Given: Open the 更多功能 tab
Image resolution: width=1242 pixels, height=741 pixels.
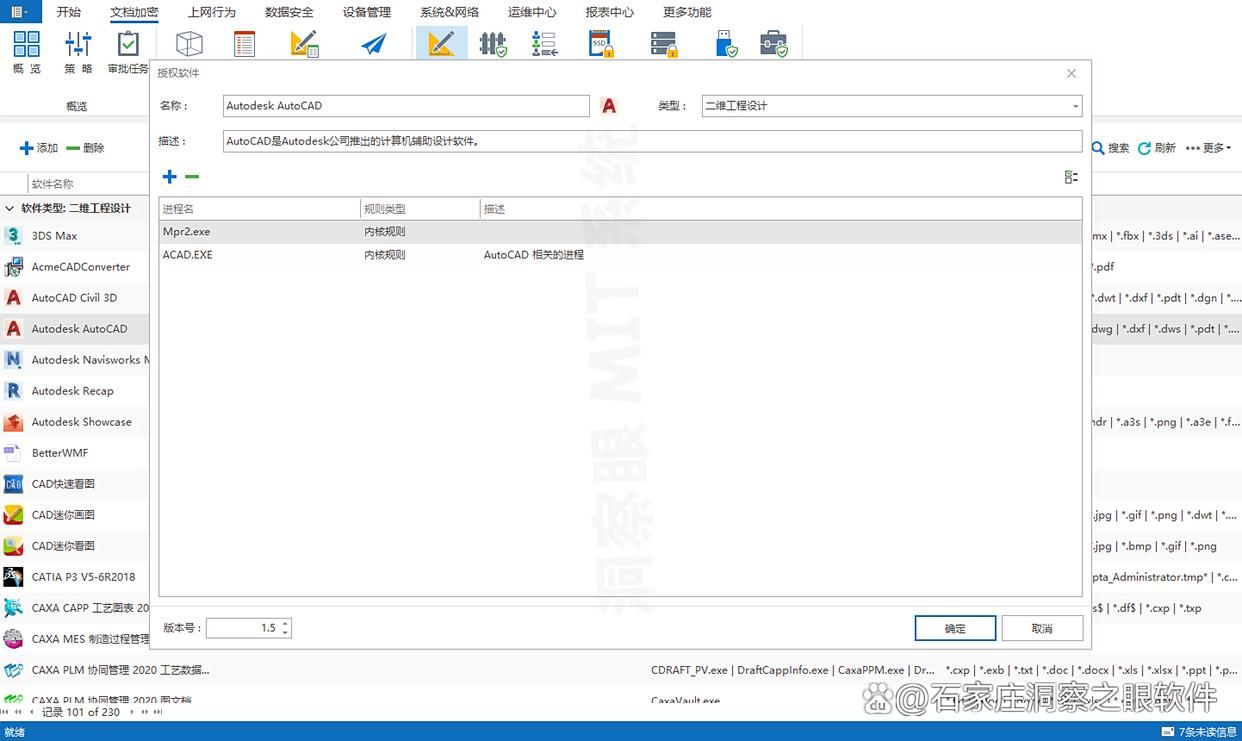Looking at the screenshot, I should (x=687, y=12).
